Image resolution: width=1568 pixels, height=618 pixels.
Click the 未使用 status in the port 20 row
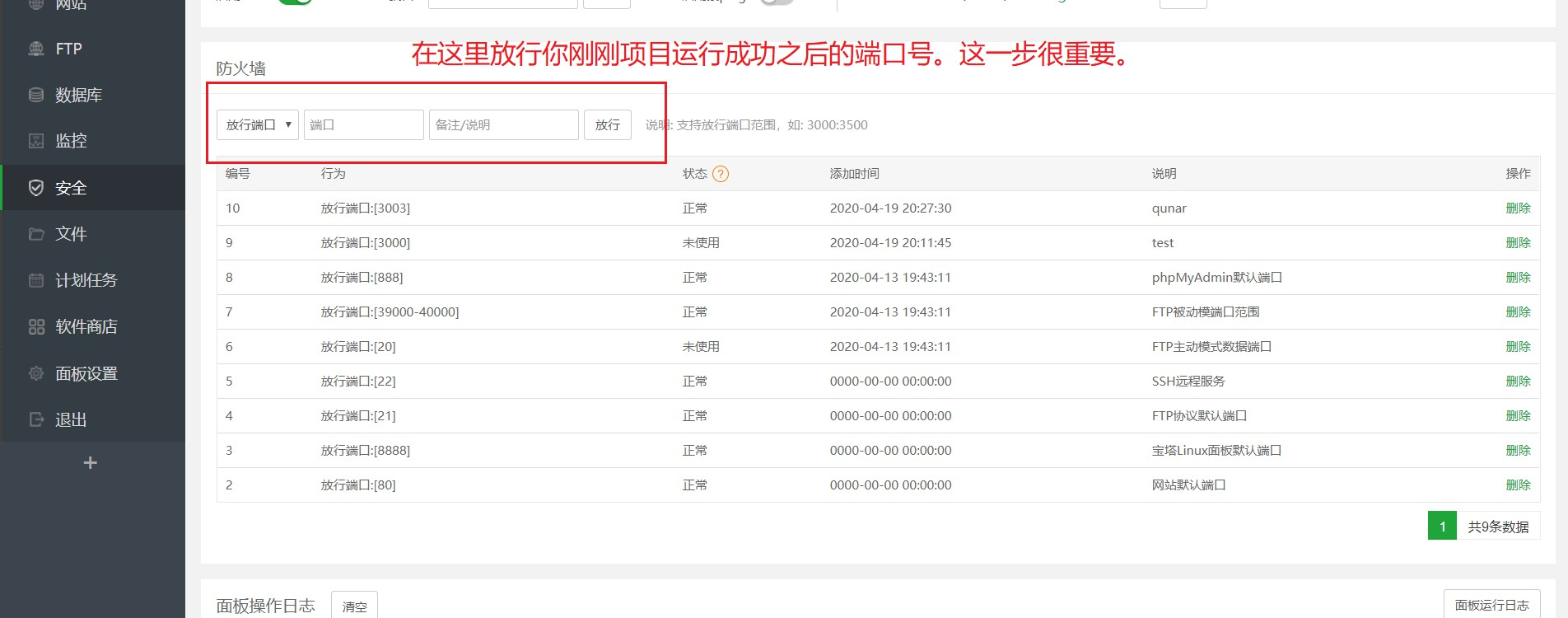click(701, 347)
